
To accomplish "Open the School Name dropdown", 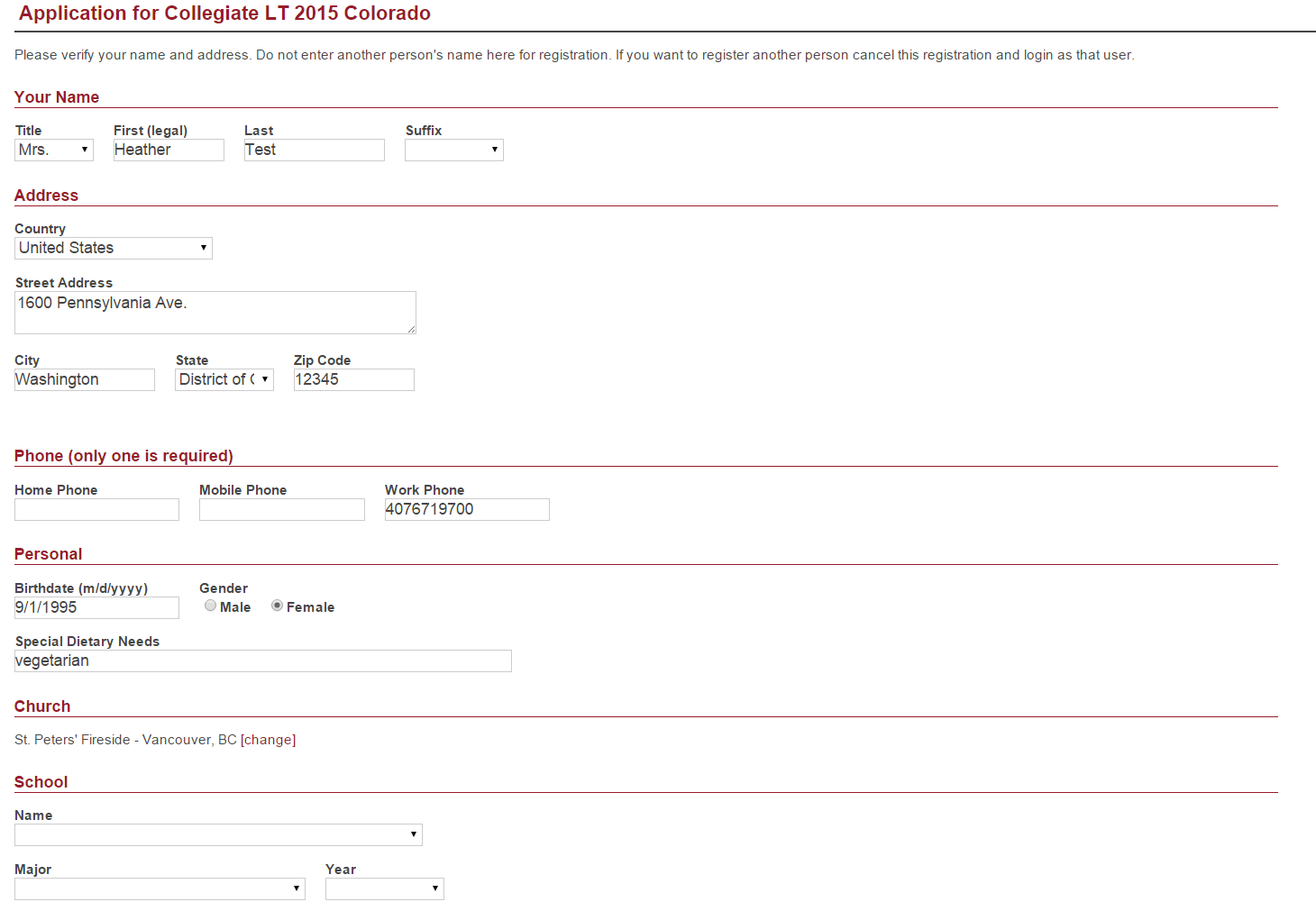I will point(218,834).
